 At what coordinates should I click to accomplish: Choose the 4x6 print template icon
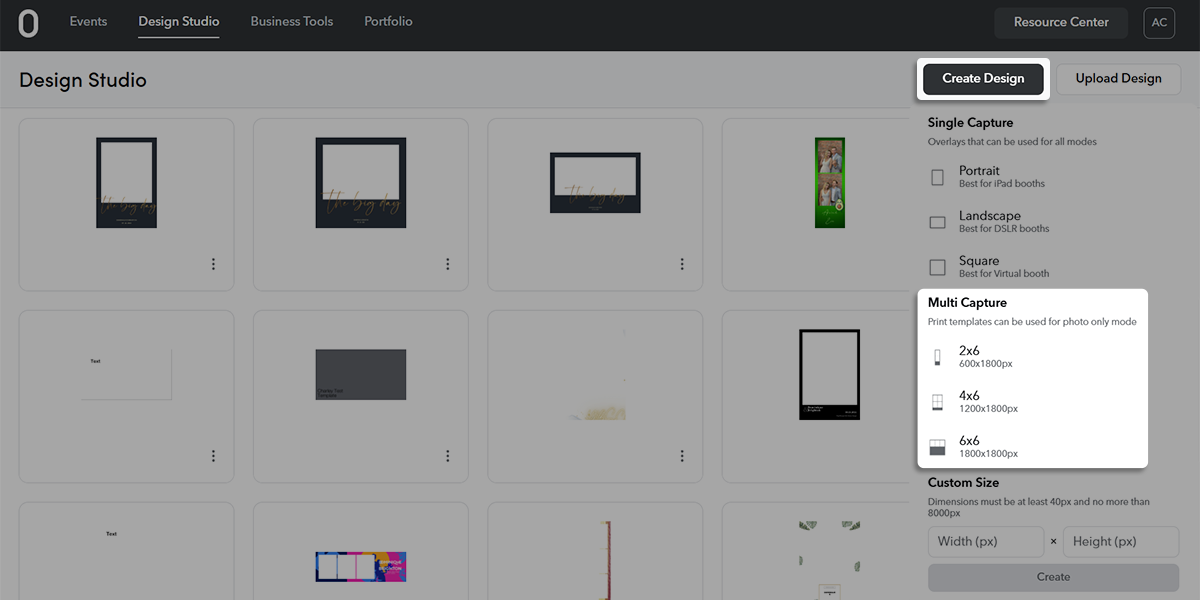(937, 402)
